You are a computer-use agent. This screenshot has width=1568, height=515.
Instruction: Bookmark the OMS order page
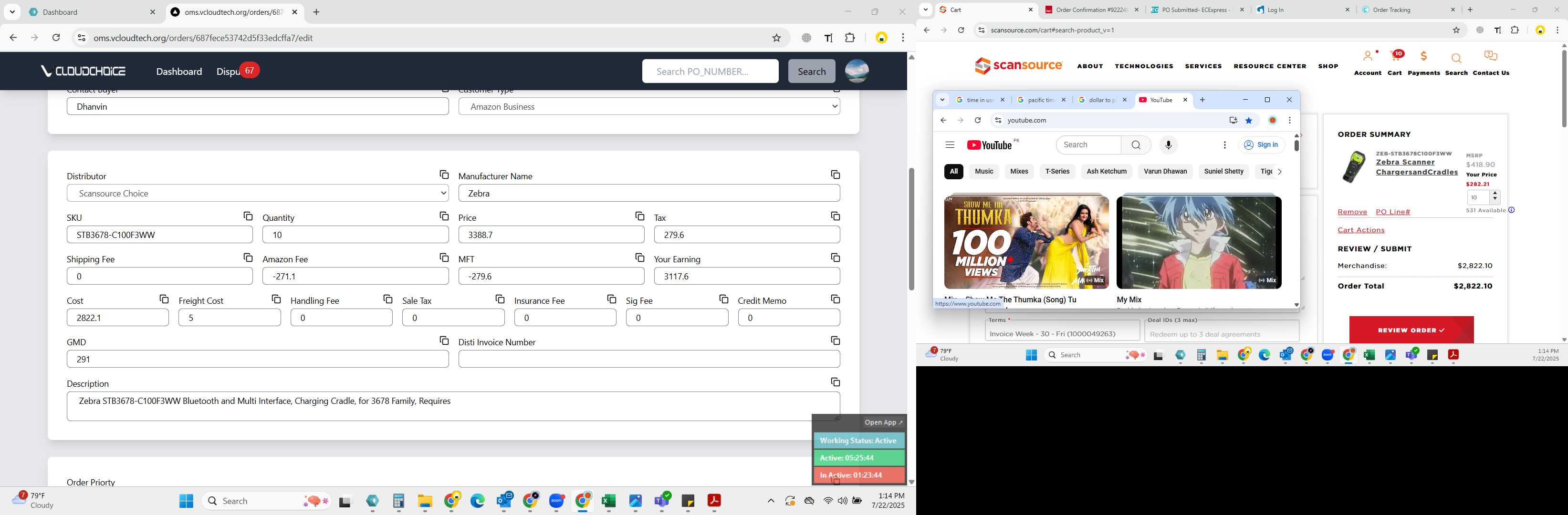click(777, 38)
